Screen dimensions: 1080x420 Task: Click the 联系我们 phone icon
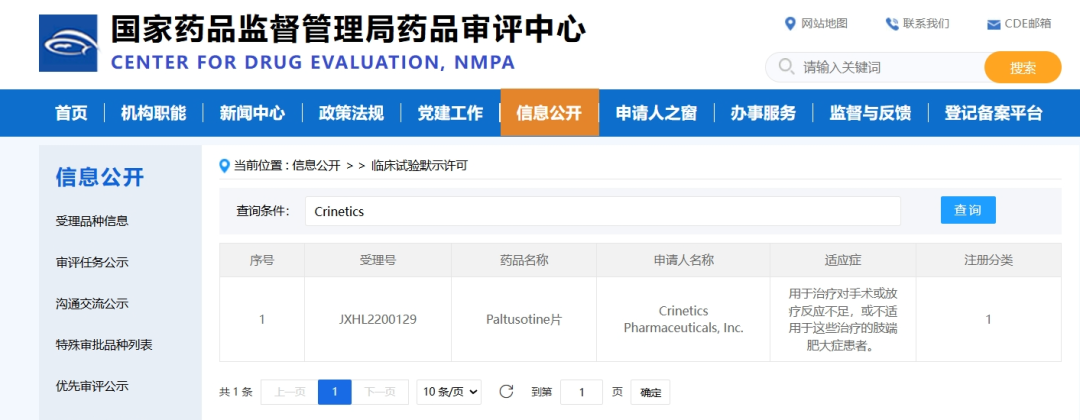pos(891,24)
